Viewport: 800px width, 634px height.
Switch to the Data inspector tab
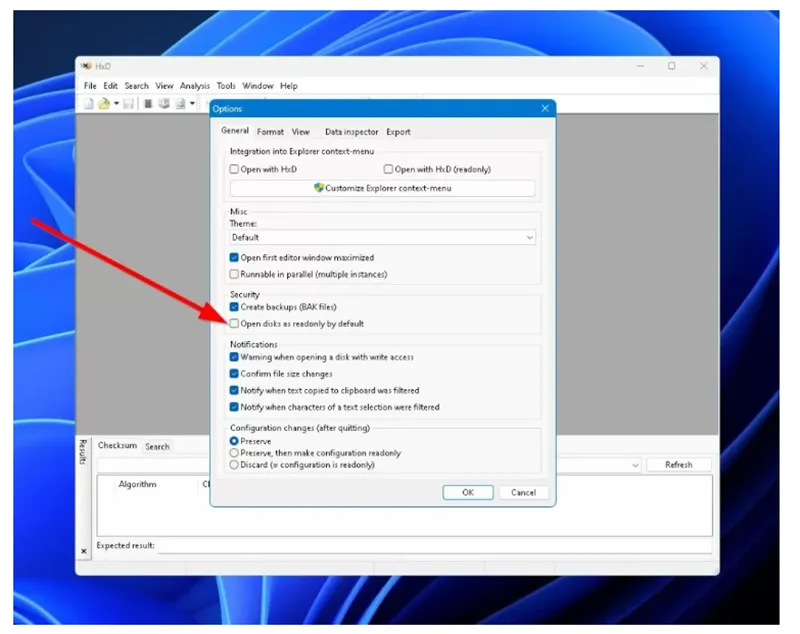tap(352, 132)
